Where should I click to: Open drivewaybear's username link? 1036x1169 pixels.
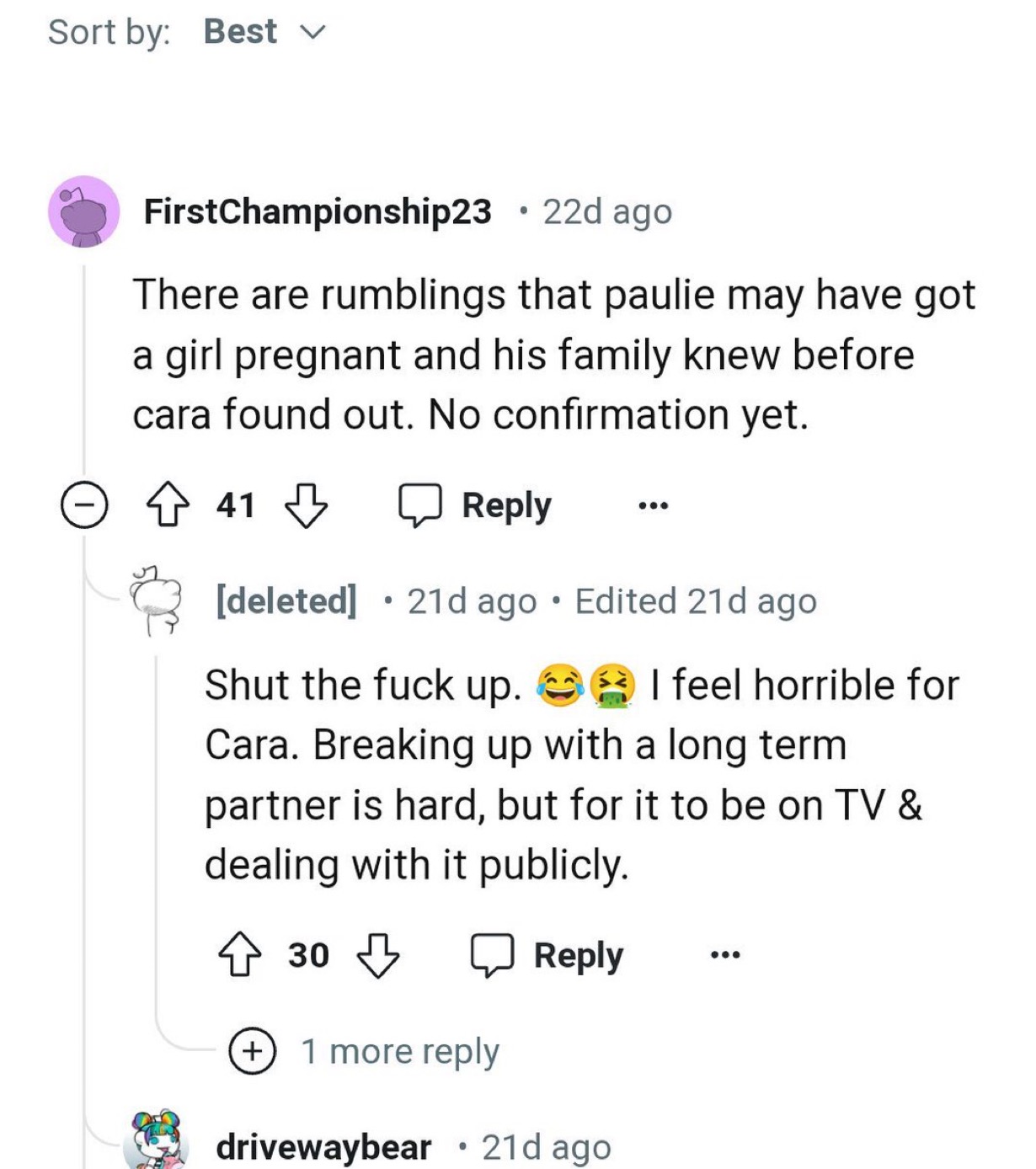pos(323,1146)
